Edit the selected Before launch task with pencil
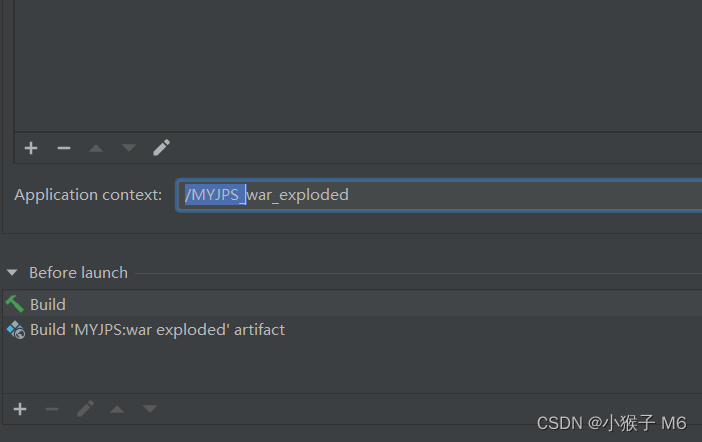702x442 pixels. click(85, 409)
